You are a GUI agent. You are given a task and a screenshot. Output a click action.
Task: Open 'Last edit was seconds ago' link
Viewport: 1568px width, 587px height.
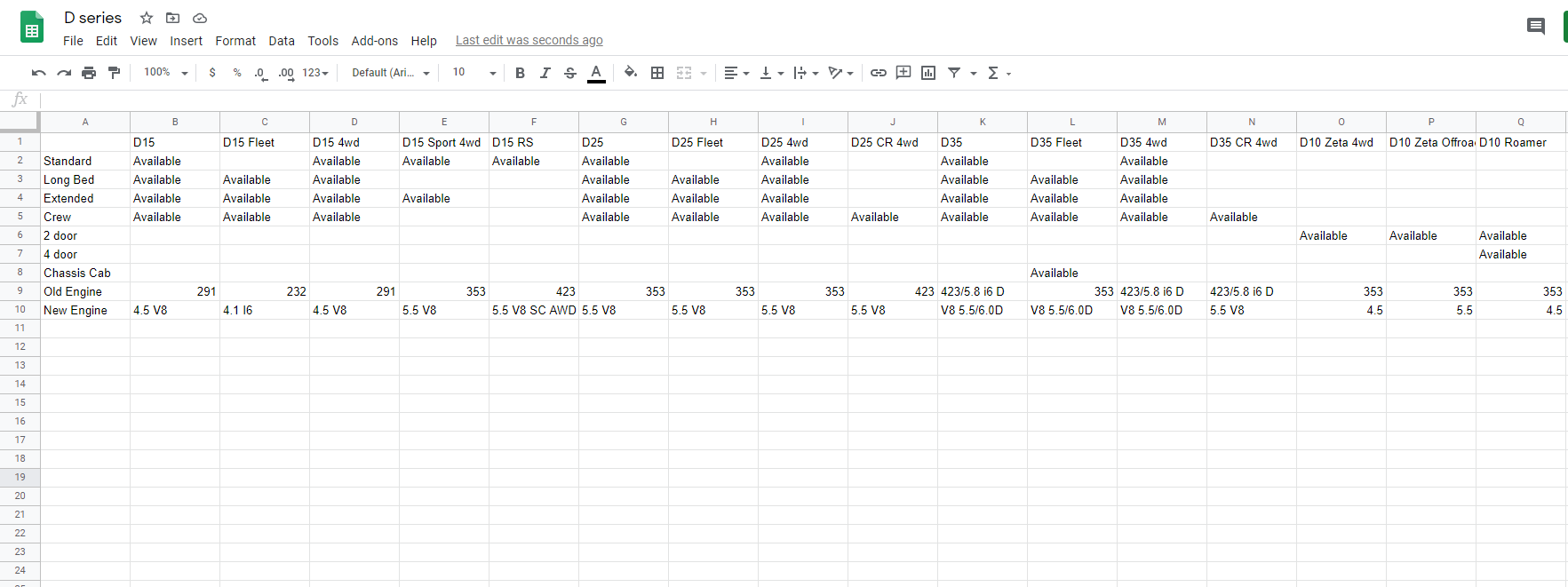[x=529, y=40]
